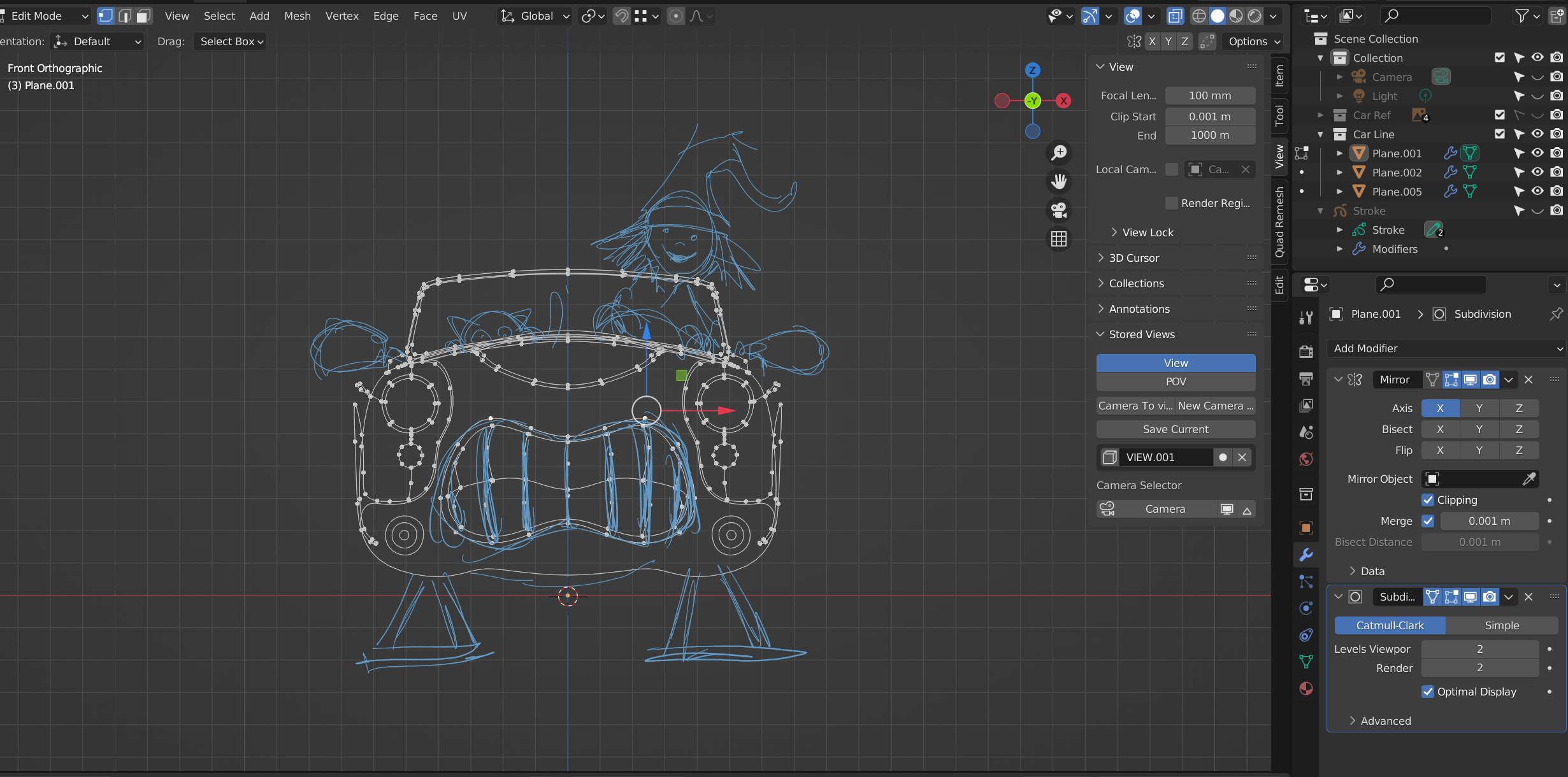Click the New Camera button
The width and height of the screenshot is (1568, 777).
click(x=1216, y=406)
